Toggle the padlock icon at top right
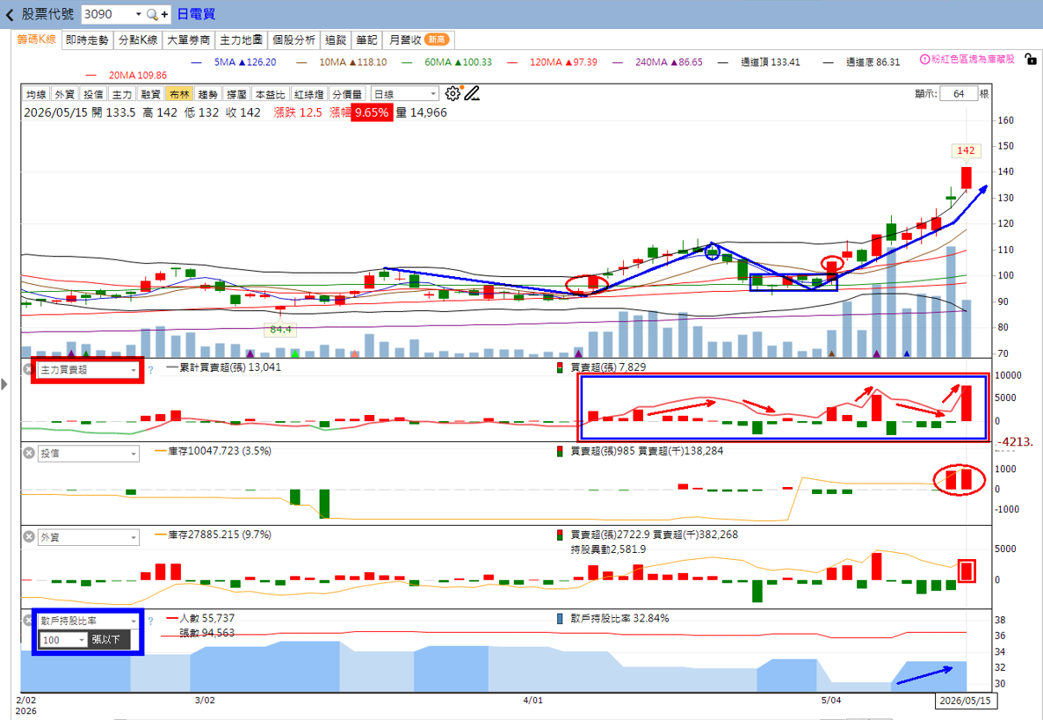This screenshot has height=720, width=1043. [x=1030, y=59]
